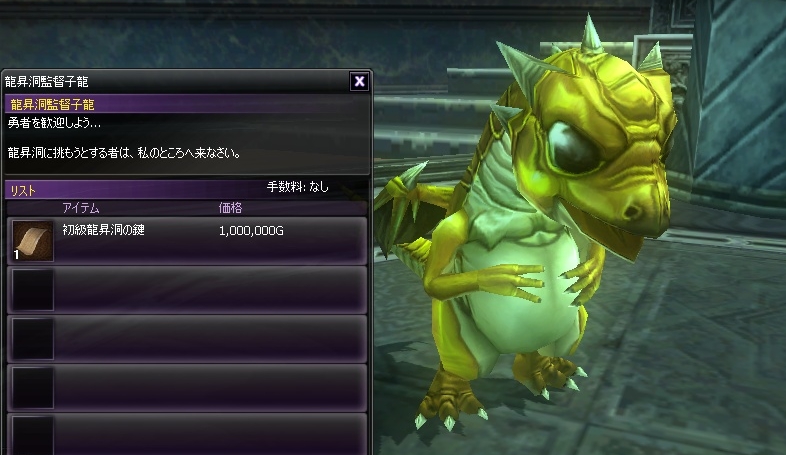The width and height of the screenshot is (786, 455).
Task: Click the 初級龍昇洞の鍵 item name
Action: [103, 230]
